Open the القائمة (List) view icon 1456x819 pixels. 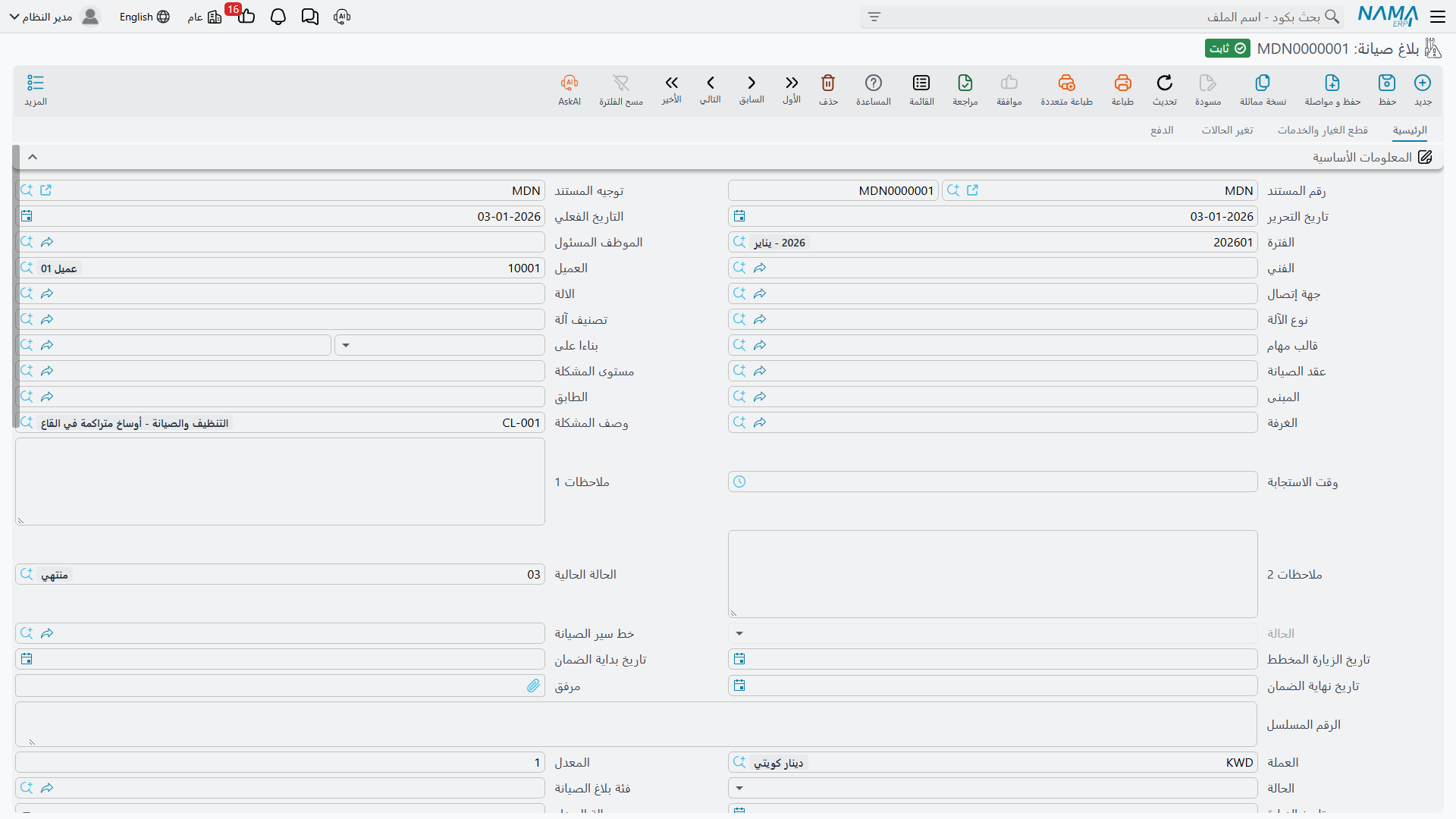(x=921, y=83)
